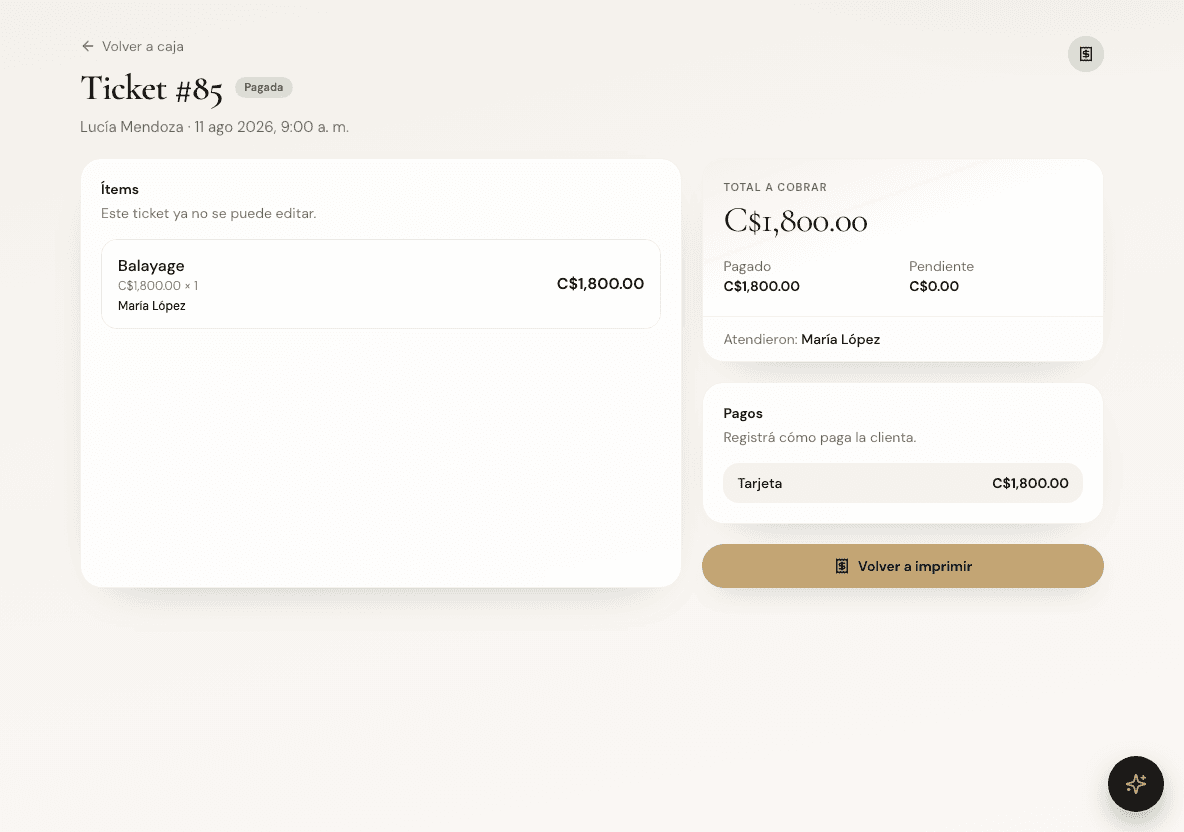Click receipt icon inside Volver a imprimir
The height and width of the screenshot is (832, 1184).
tap(841, 566)
